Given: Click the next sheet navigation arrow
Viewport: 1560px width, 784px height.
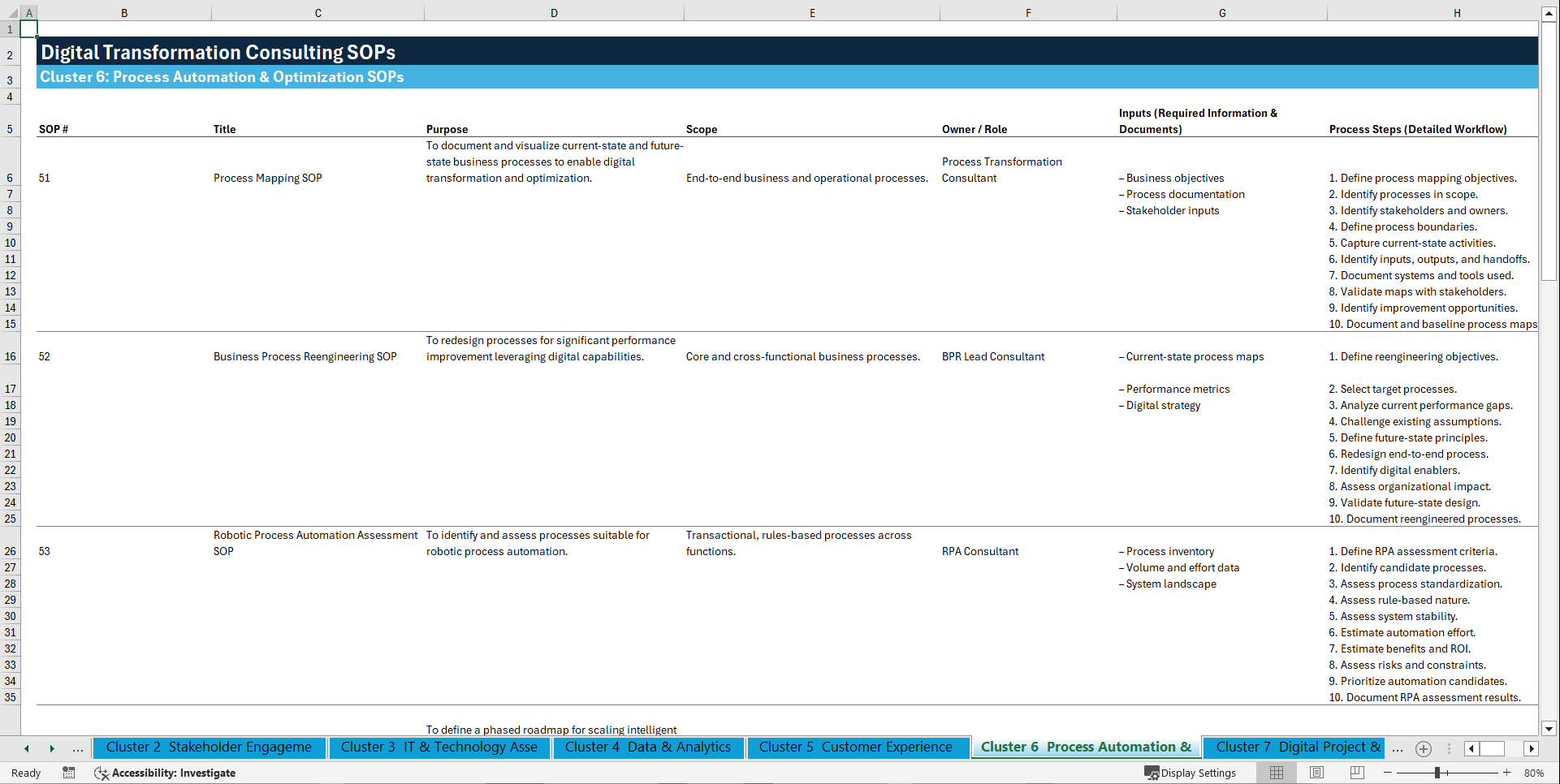Looking at the screenshot, I should 53,748.
